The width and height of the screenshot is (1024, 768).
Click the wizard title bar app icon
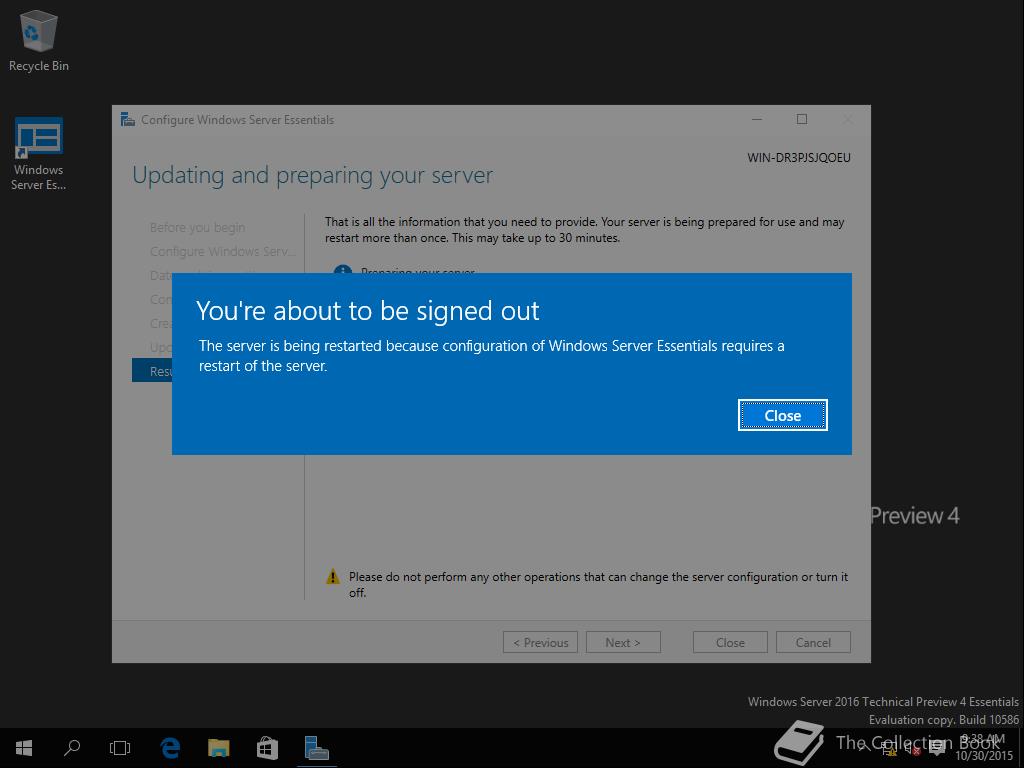coord(127,120)
